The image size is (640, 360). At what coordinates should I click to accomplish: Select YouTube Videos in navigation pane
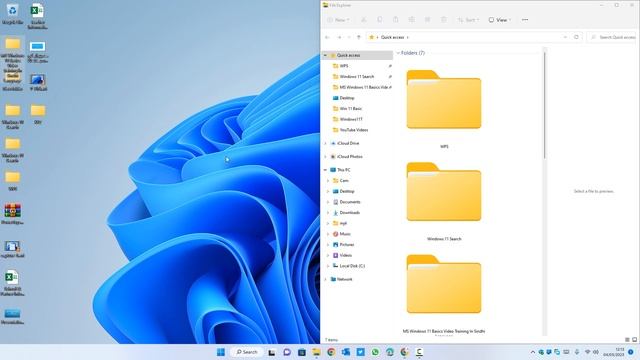[x=353, y=130]
